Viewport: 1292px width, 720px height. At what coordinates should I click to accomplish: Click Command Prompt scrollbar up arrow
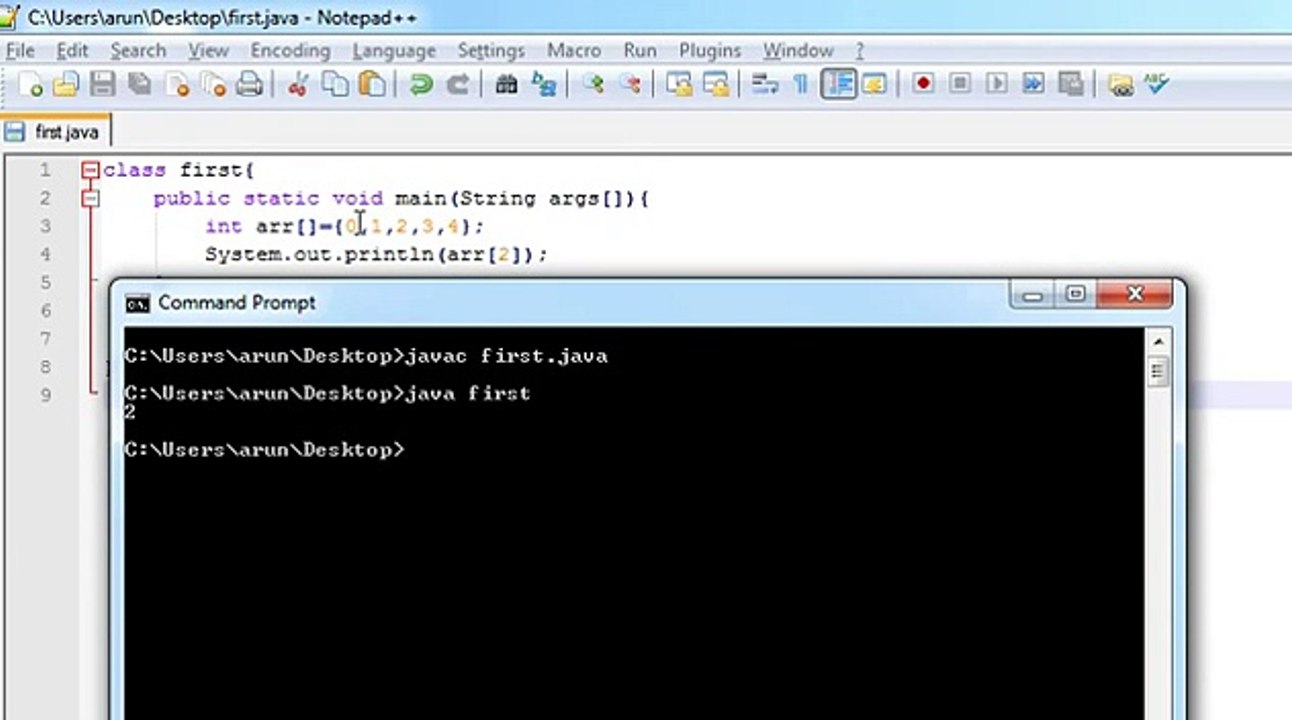tap(1158, 342)
